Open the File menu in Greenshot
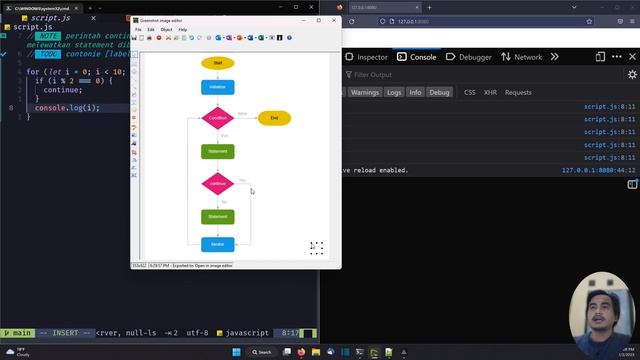 138,30
